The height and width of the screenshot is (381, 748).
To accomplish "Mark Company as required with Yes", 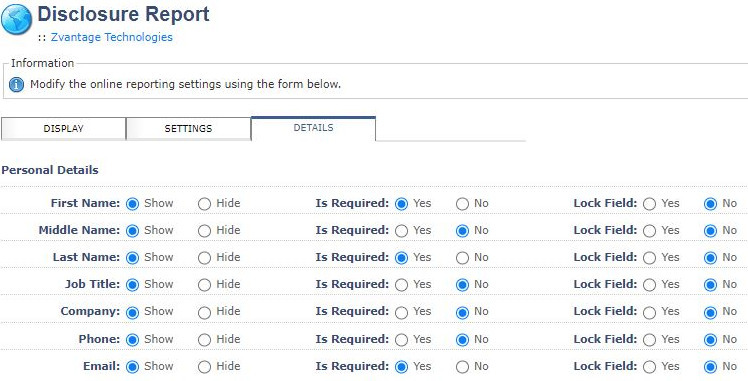I will [x=402, y=313].
